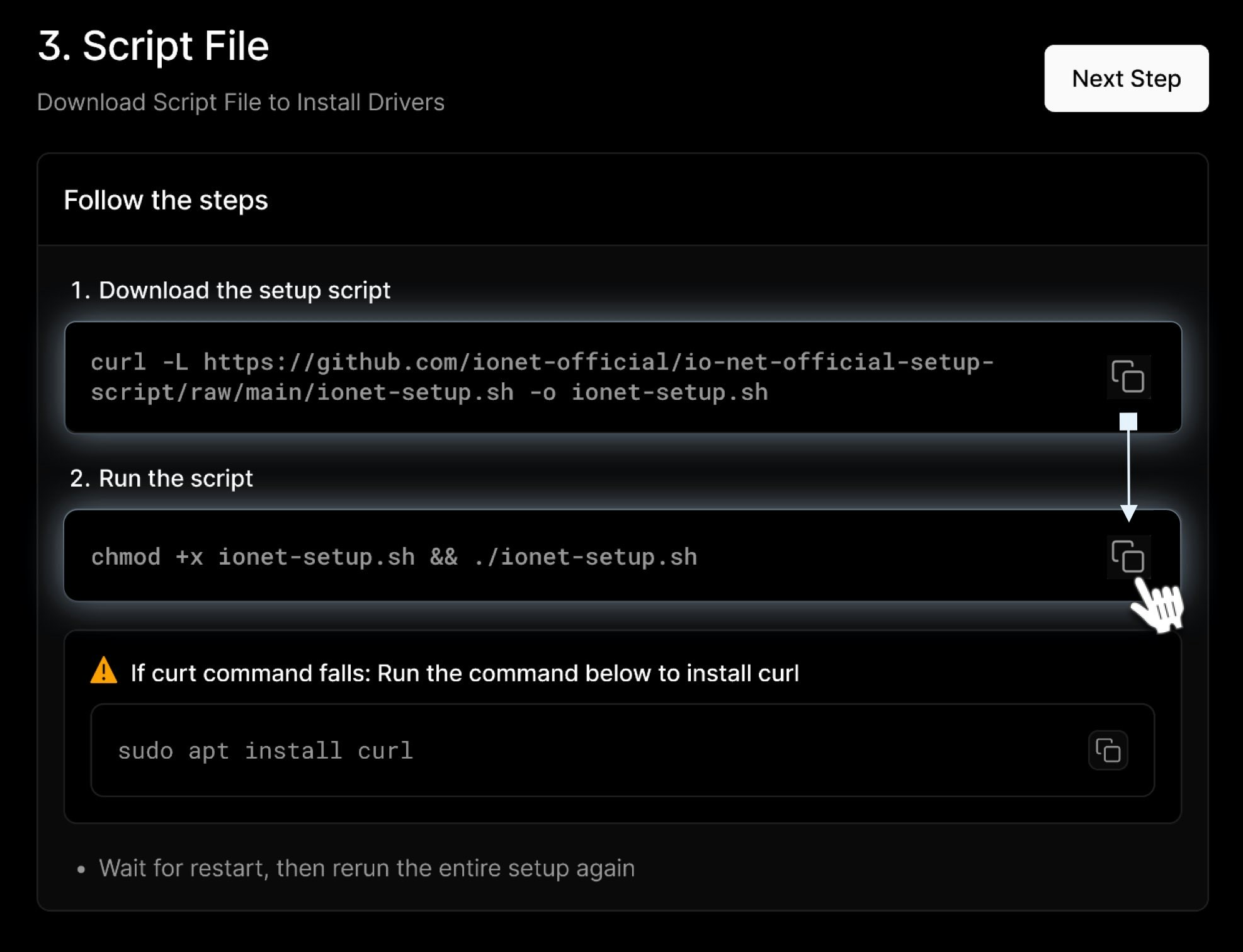Click the '2. Run the script' label
Viewport: 1243px width, 952px height.
161,479
